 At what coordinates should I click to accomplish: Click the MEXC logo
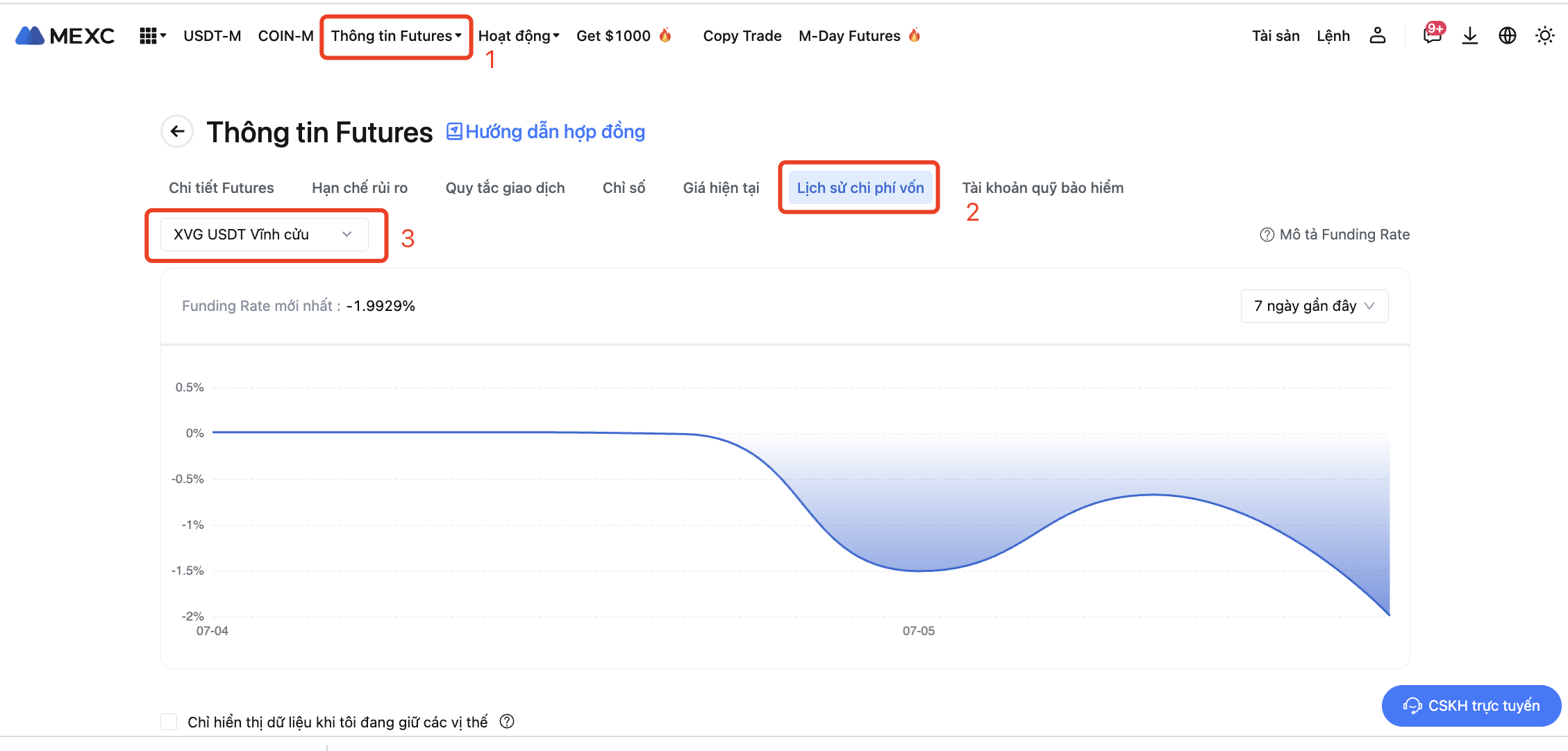[x=65, y=35]
